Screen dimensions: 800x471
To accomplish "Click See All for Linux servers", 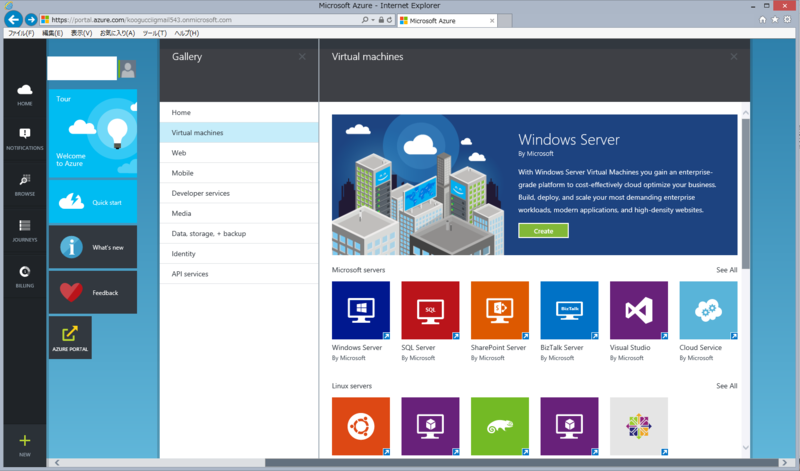I will pos(727,386).
